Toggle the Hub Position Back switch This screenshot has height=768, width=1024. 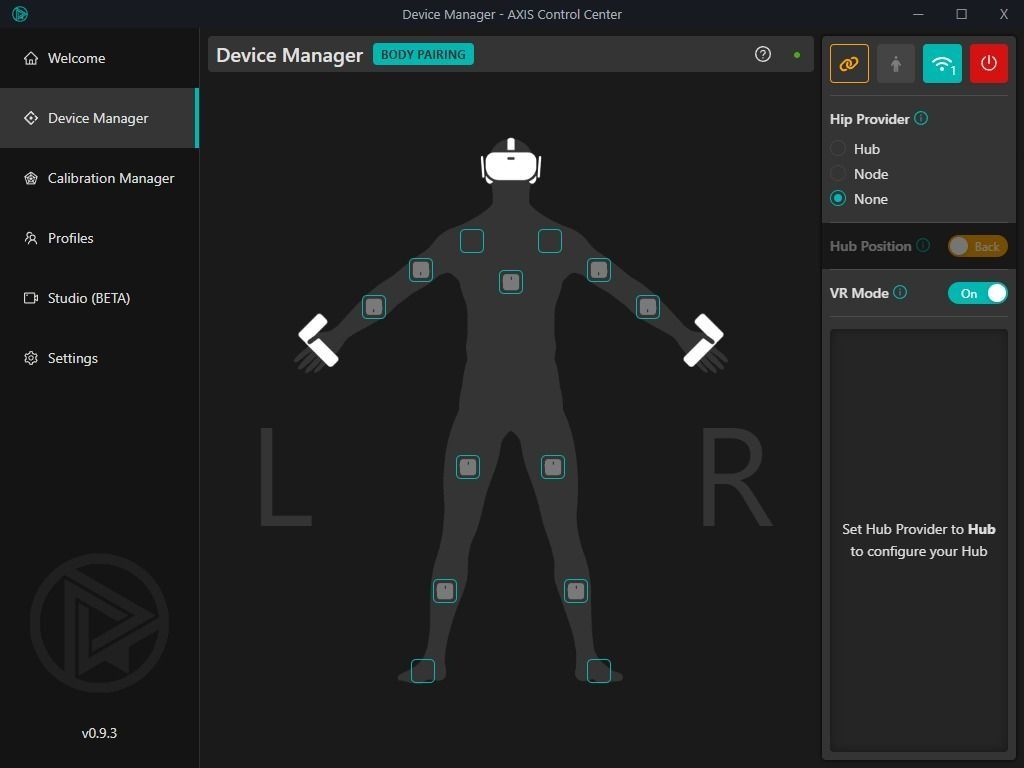pyautogui.click(x=978, y=246)
